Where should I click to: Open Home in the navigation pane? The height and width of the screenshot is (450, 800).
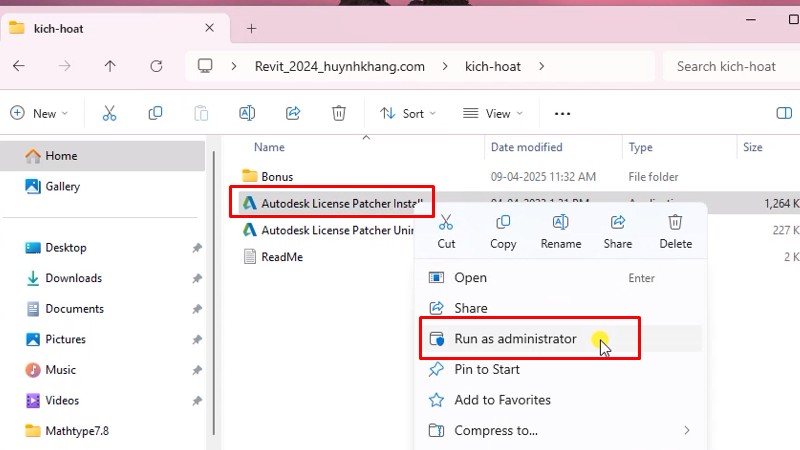pos(103,156)
